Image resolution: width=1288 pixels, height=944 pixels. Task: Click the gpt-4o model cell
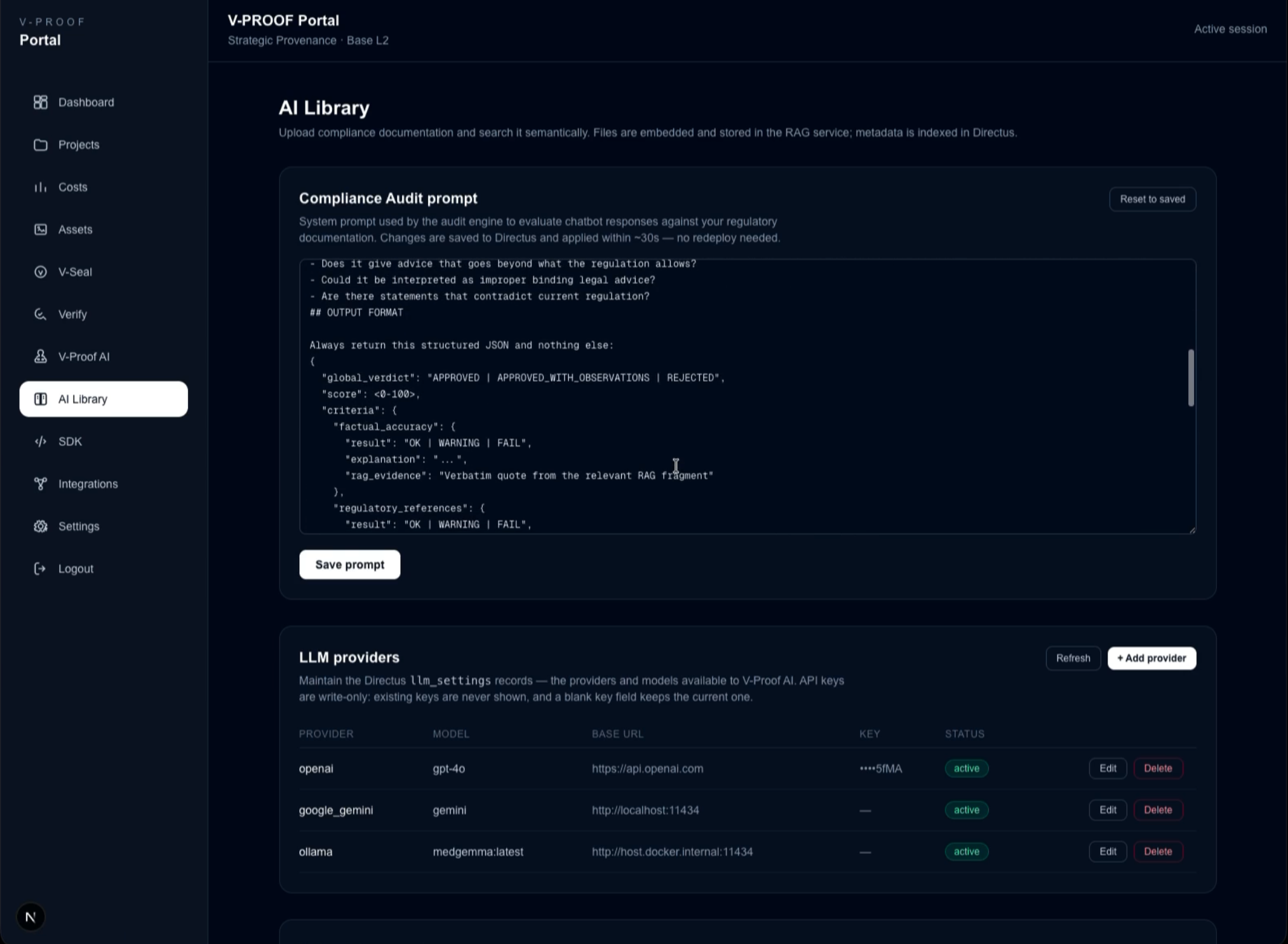tap(448, 769)
